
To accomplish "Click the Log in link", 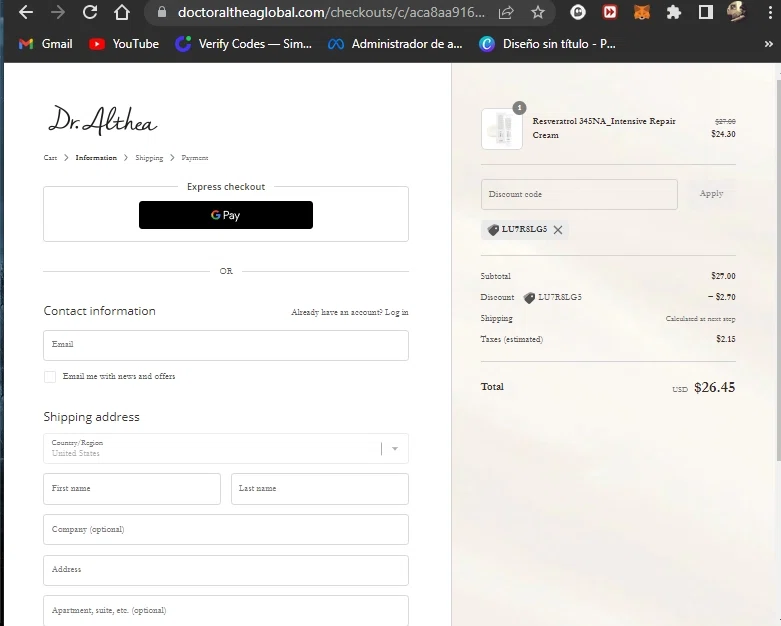I will [396, 312].
